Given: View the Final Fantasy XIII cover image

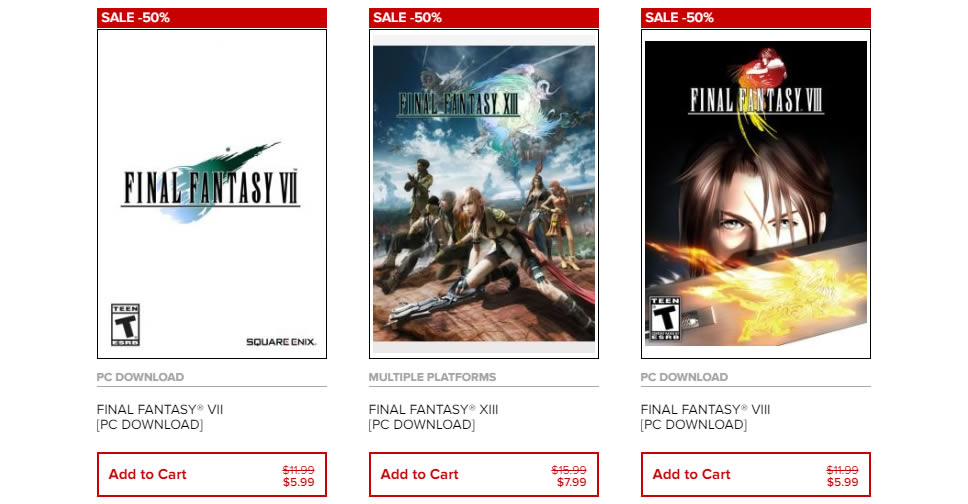Looking at the screenshot, I should point(484,195).
